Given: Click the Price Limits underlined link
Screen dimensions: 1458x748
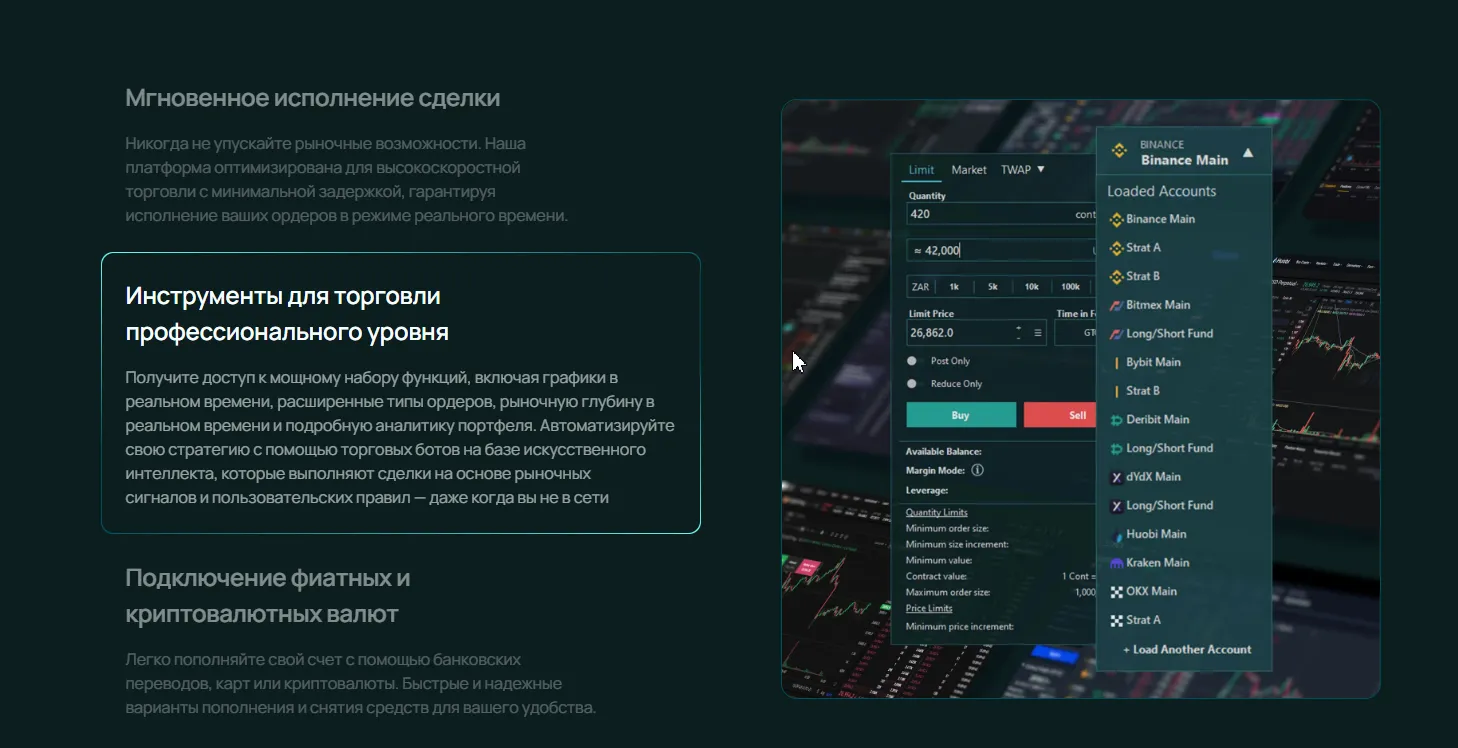Looking at the screenshot, I should (929, 609).
